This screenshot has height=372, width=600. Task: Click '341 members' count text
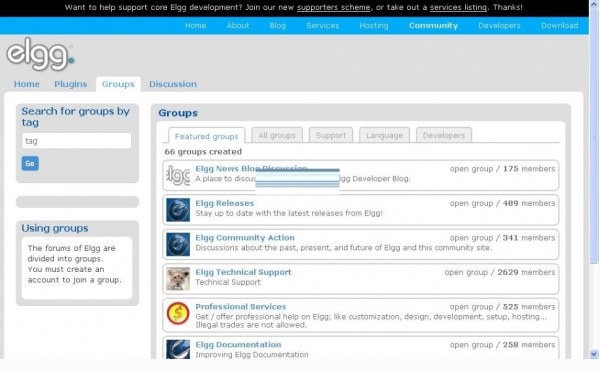[x=529, y=238]
